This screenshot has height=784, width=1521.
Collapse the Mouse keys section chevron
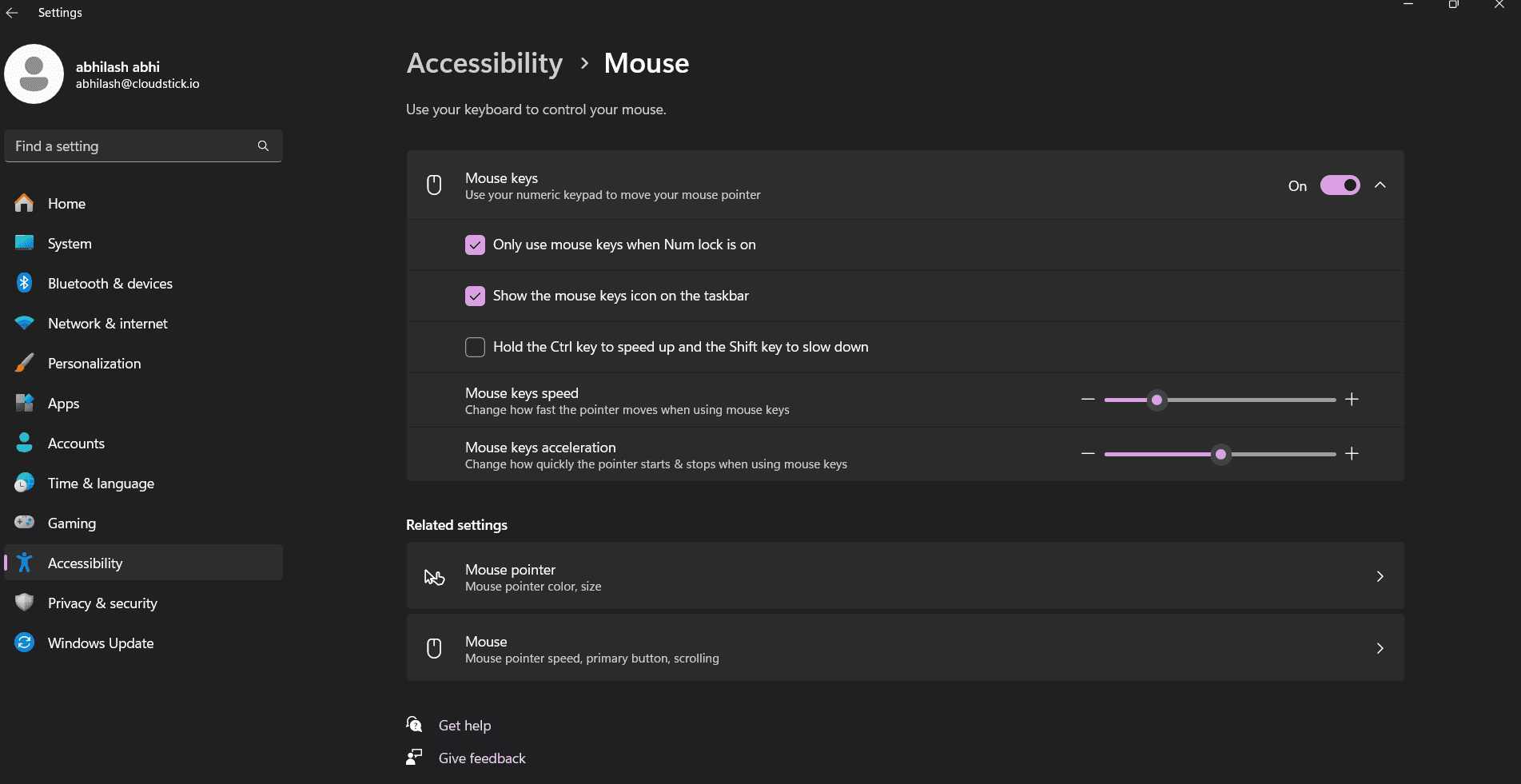click(1380, 185)
